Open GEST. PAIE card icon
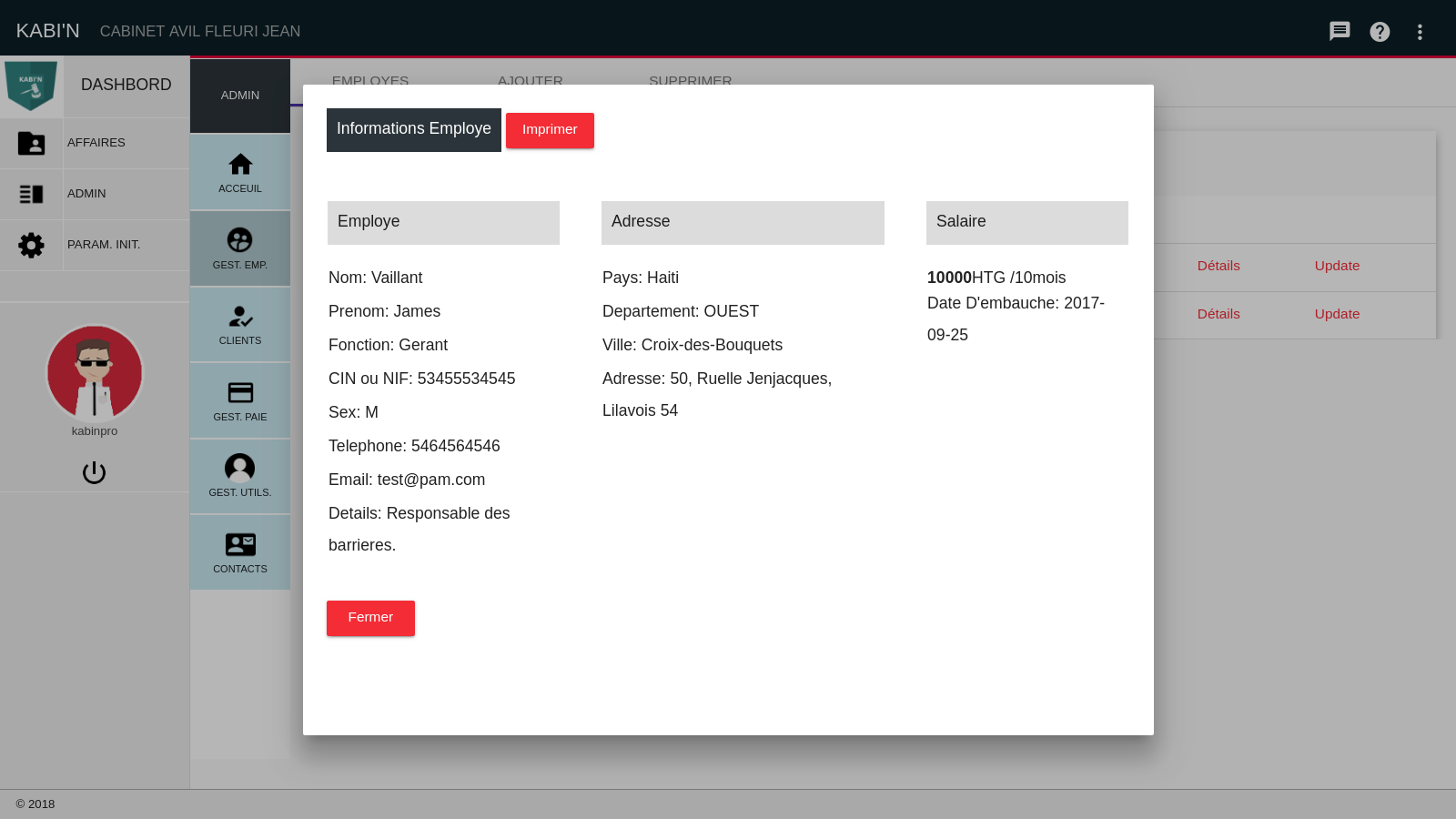1456x819 pixels. pyautogui.click(x=240, y=392)
